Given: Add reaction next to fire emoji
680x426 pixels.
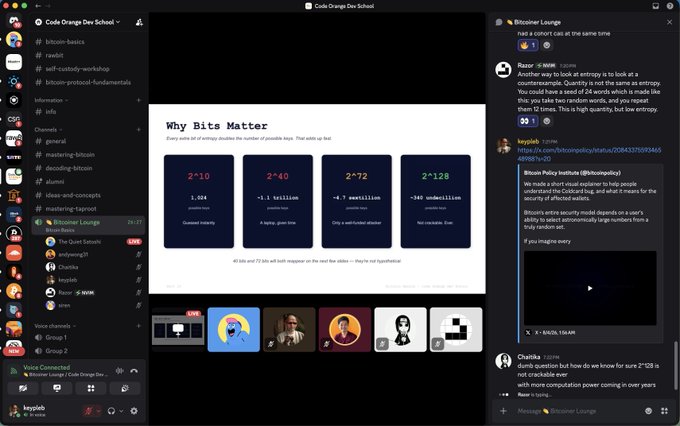Looking at the screenshot, I should pyautogui.click(x=547, y=45).
